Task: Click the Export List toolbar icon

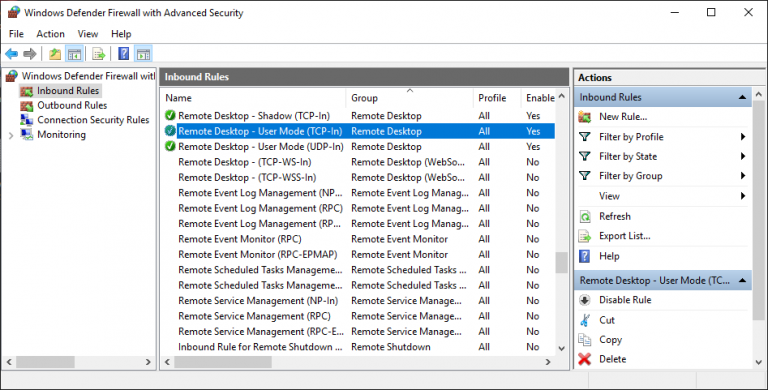Action: (98, 54)
